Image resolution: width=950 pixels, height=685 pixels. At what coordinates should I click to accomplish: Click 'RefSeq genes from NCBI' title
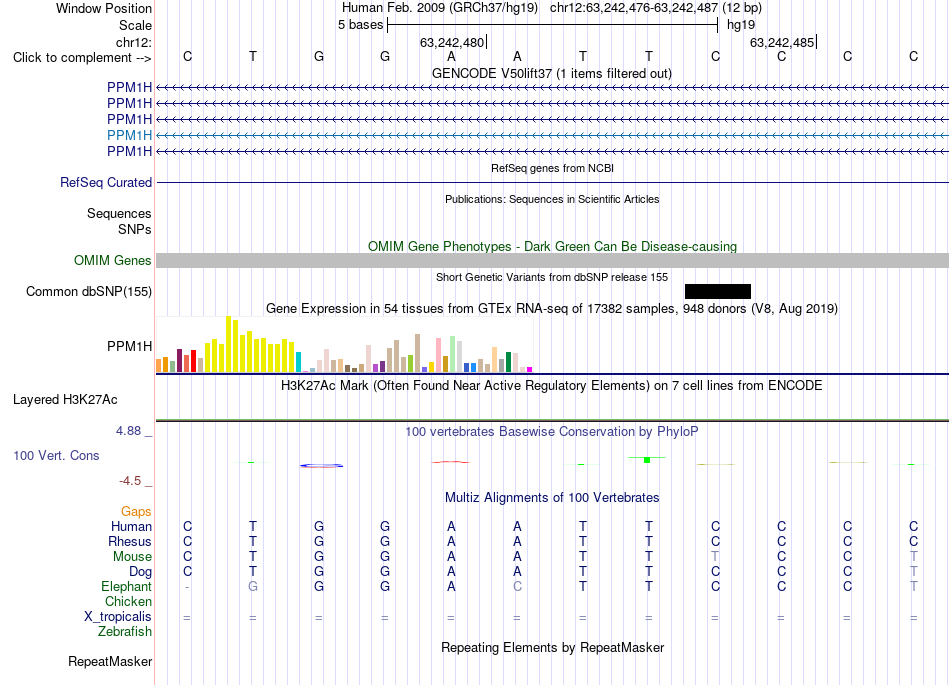[x=553, y=168]
